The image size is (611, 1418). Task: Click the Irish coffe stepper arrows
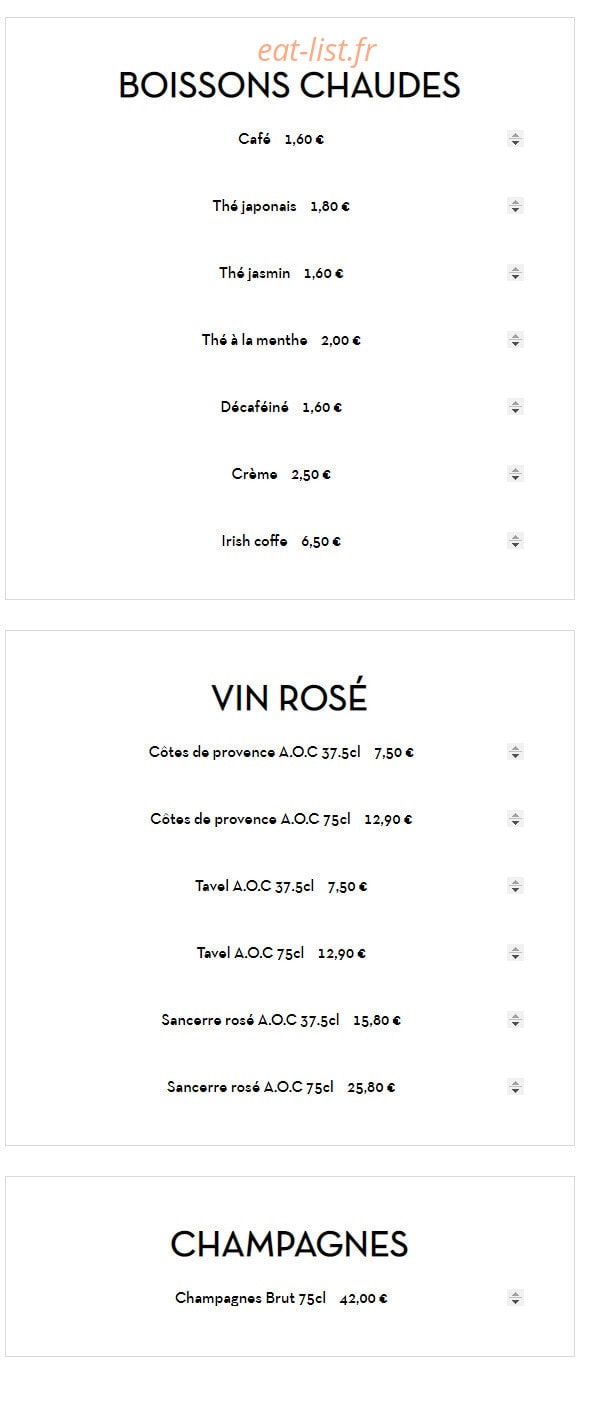point(515,541)
